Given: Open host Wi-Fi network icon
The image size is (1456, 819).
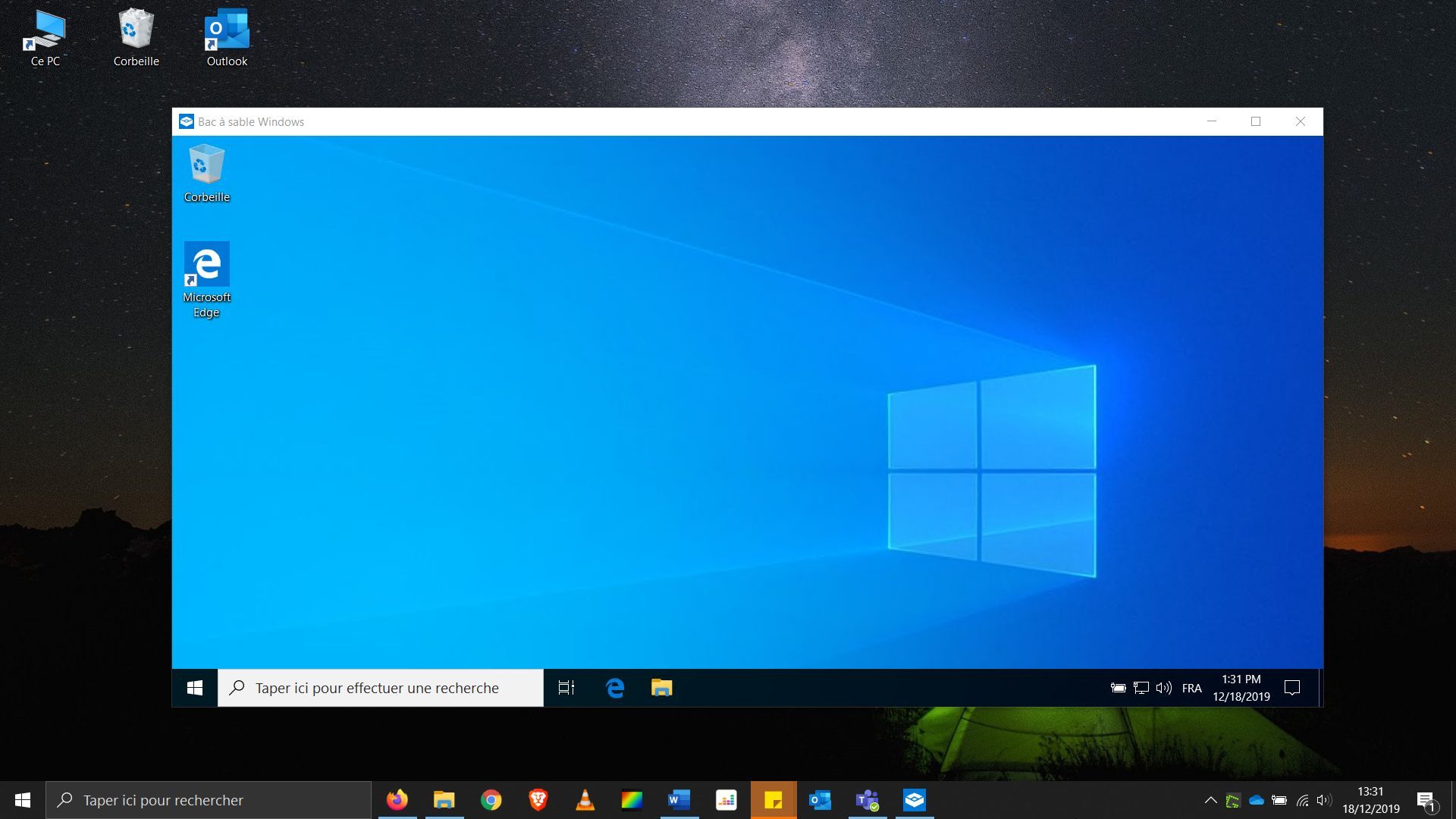Looking at the screenshot, I should (x=1302, y=800).
